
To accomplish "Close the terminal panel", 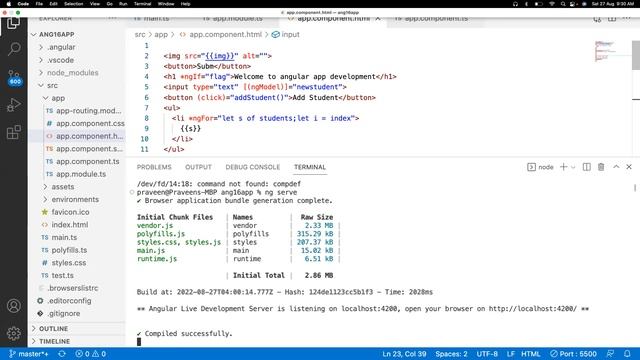I will click(x=629, y=167).
